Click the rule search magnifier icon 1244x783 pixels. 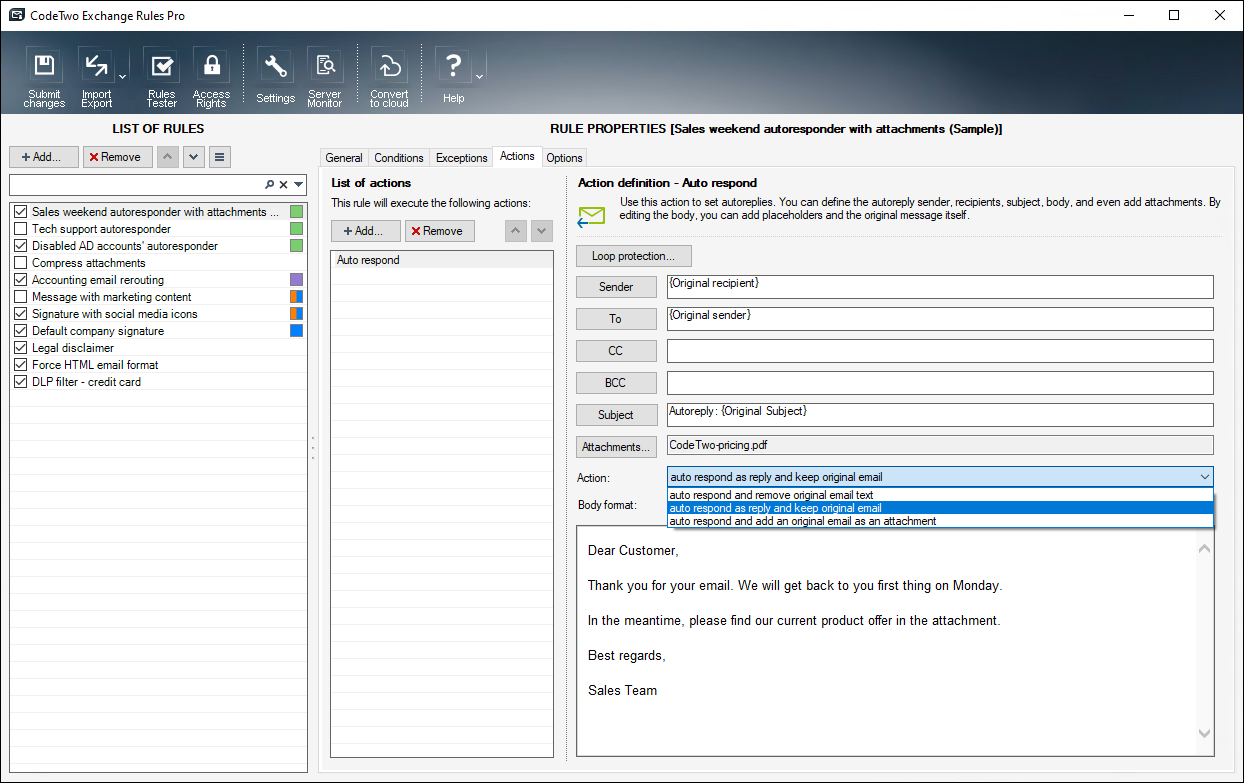click(x=269, y=185)
